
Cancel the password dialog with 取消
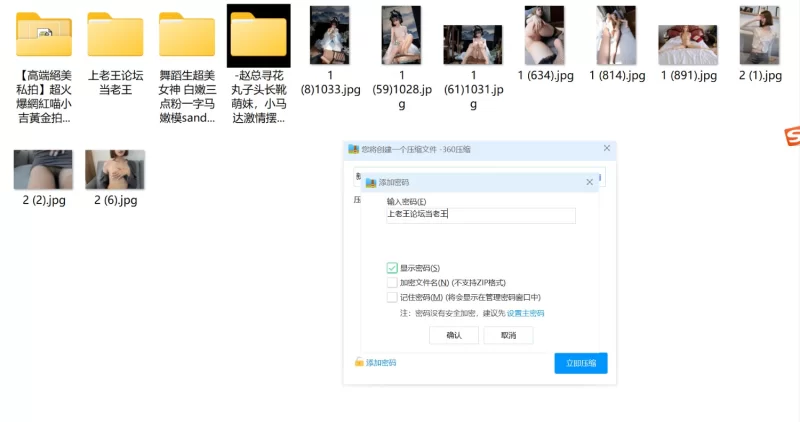508,335
